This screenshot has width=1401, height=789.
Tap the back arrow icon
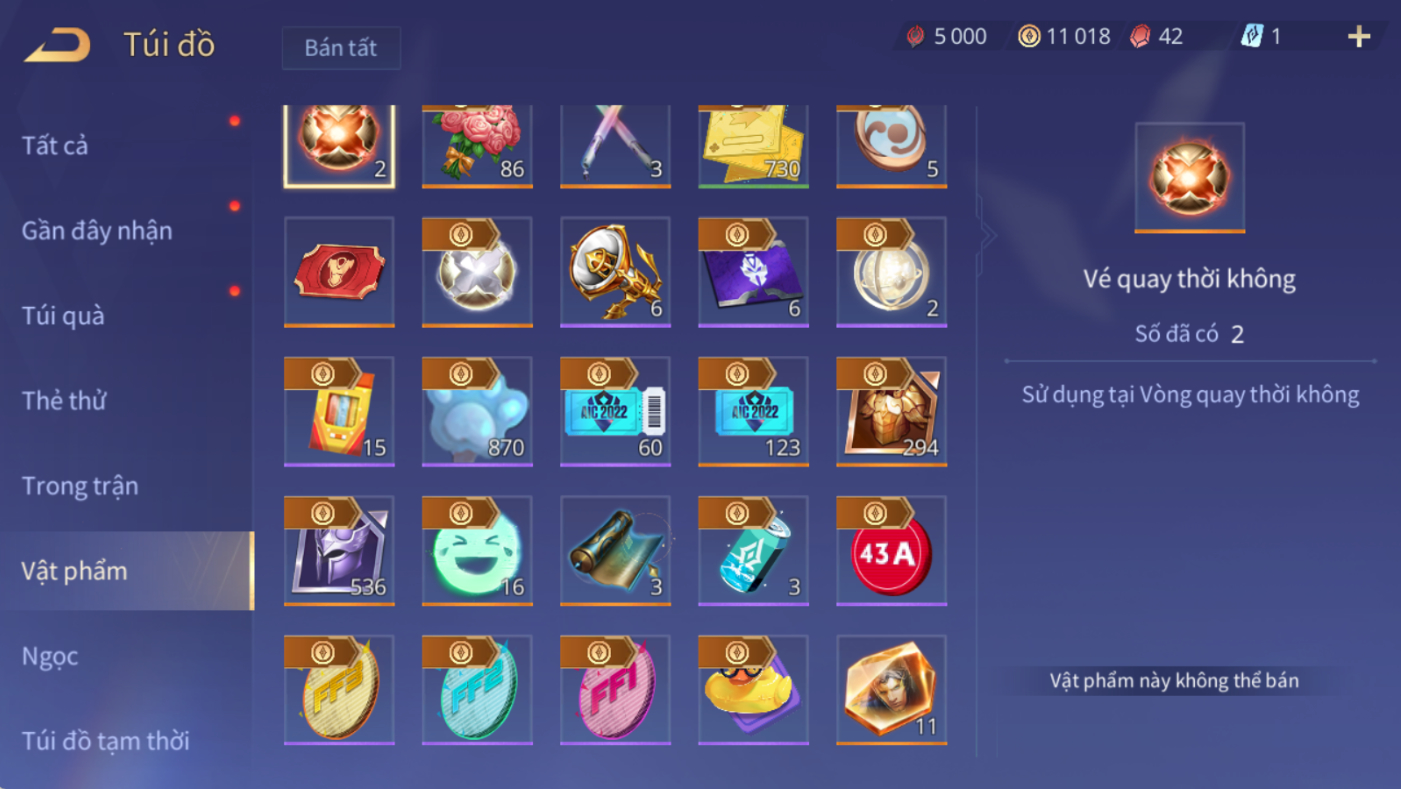[x=57, y=45]
